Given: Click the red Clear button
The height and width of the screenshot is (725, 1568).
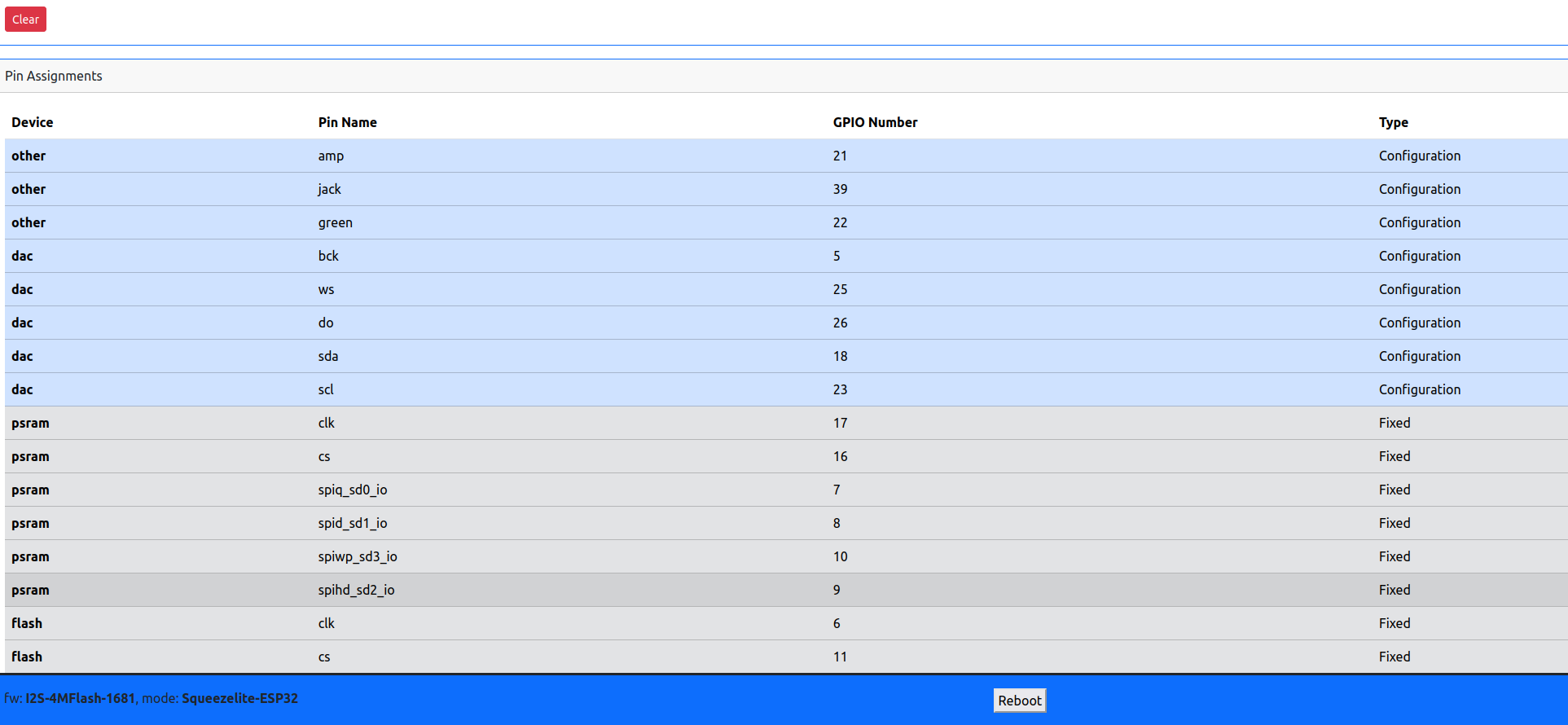Looking at the screenshot, I should tap(25, 20).
